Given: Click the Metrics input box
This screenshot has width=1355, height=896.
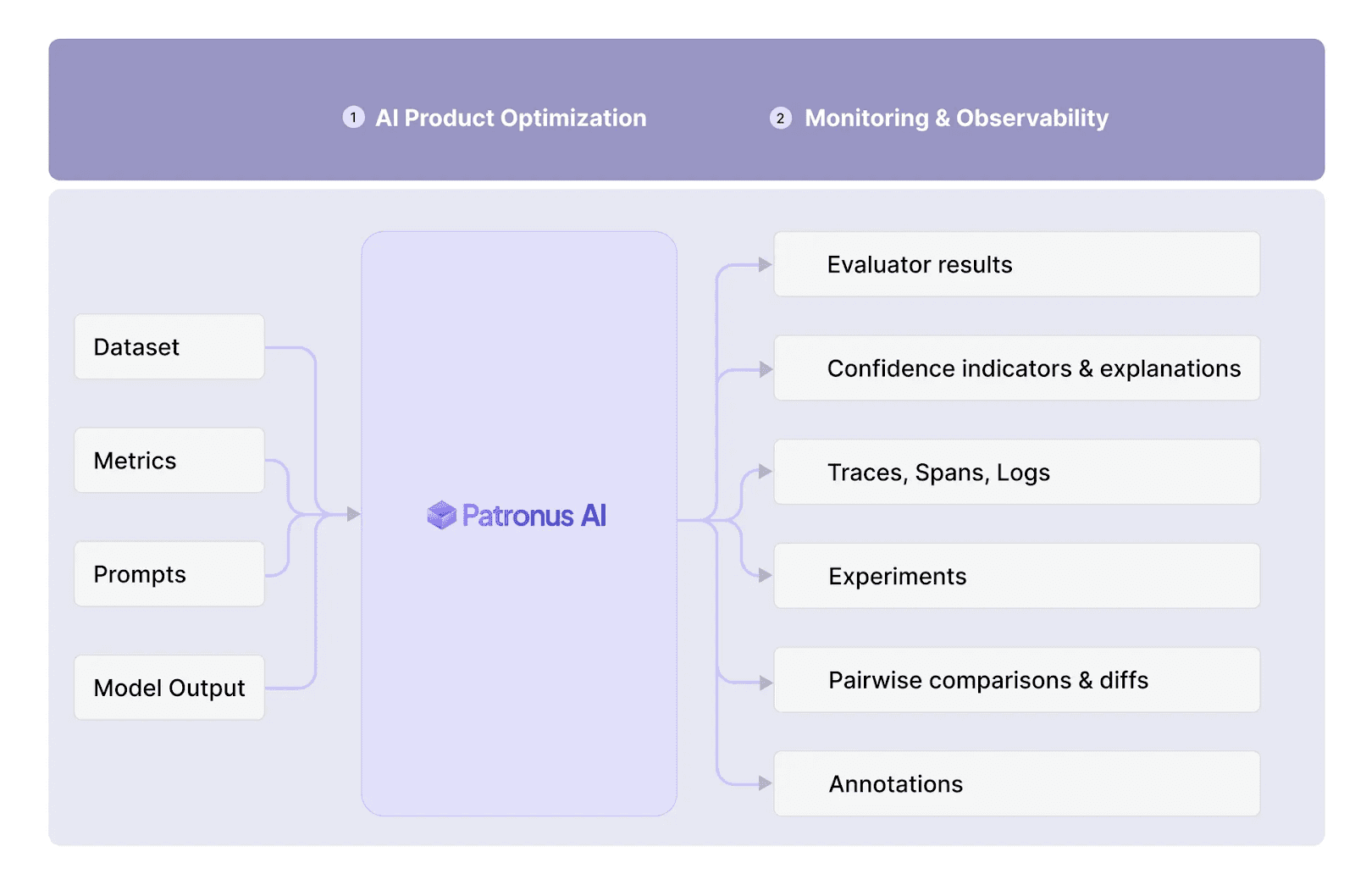Looking at the screenshot, I should [x=169, y=460].
